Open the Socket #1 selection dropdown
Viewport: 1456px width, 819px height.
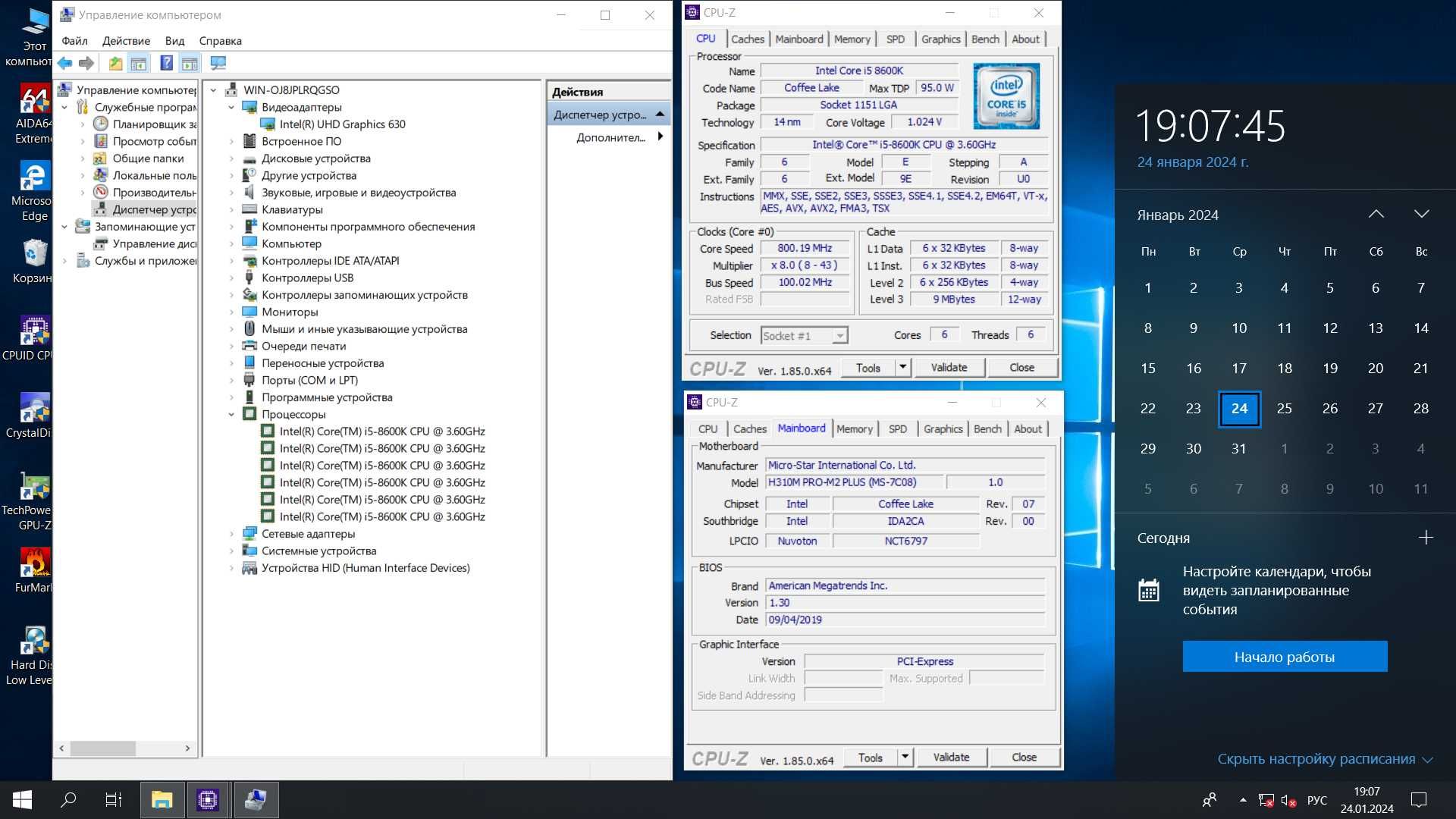(805, 335)
